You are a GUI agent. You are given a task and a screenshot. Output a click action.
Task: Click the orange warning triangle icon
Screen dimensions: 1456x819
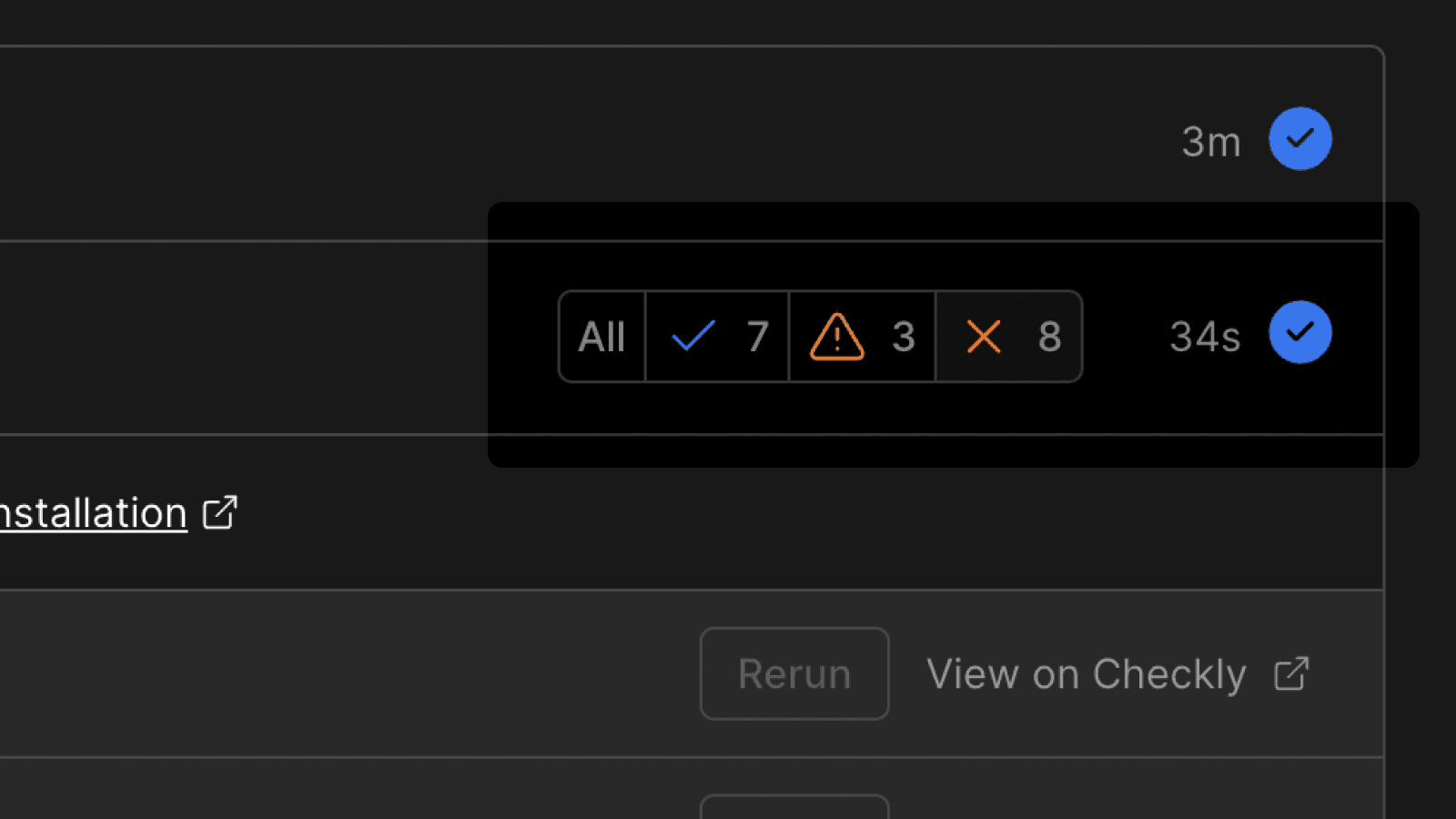837,337
